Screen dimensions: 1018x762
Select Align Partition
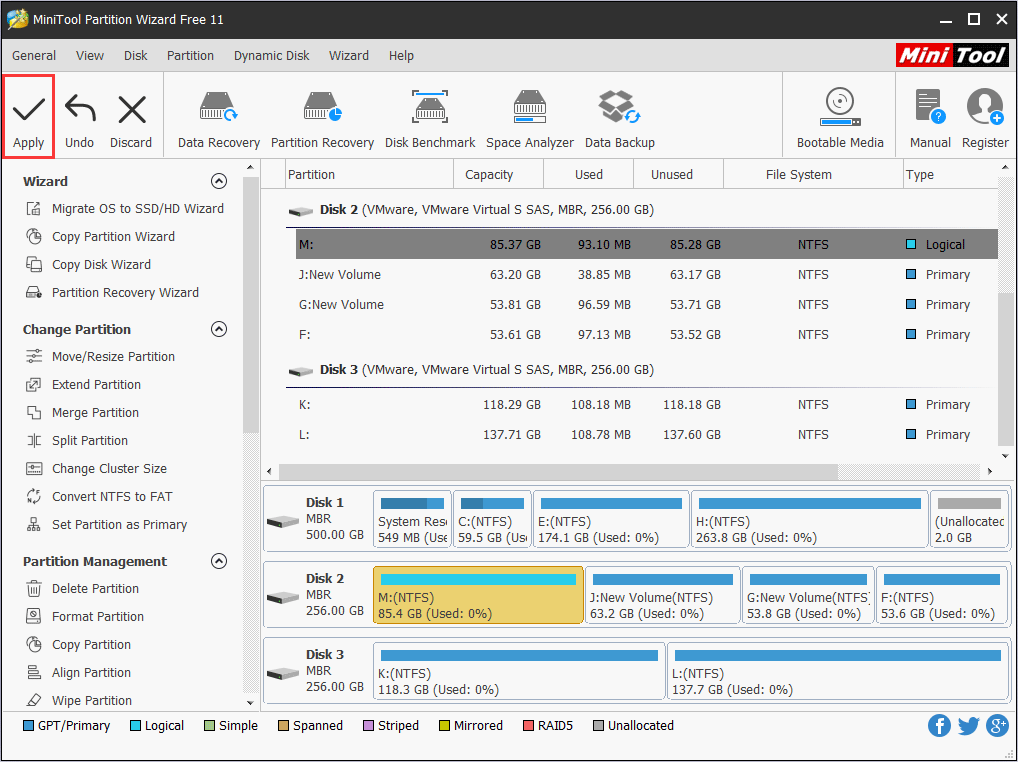coord(78,672)
